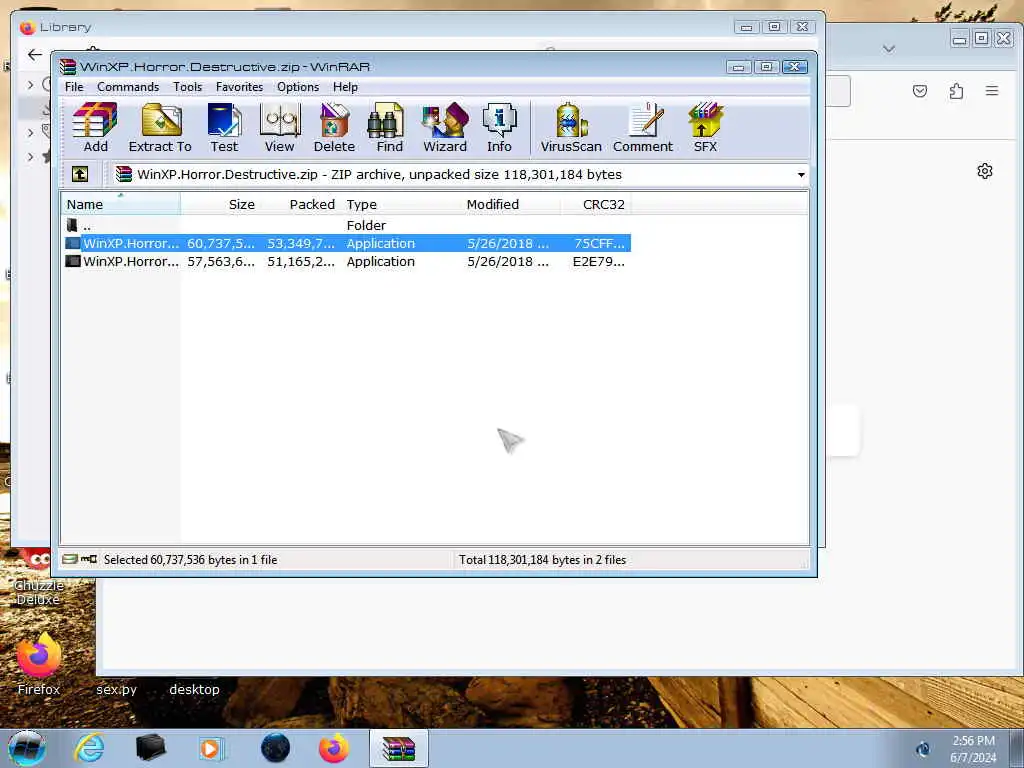The image size is (1024, 768).
Task: Open 'desktop' item on the desktop
Action: [194, 689]
